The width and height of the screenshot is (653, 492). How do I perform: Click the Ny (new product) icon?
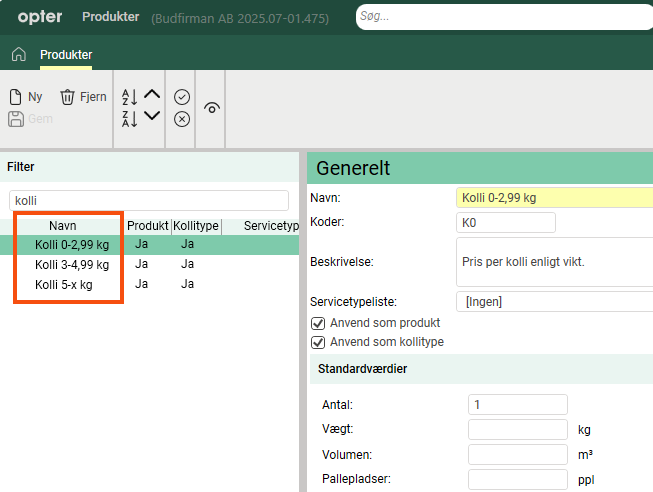pos(16,97)
